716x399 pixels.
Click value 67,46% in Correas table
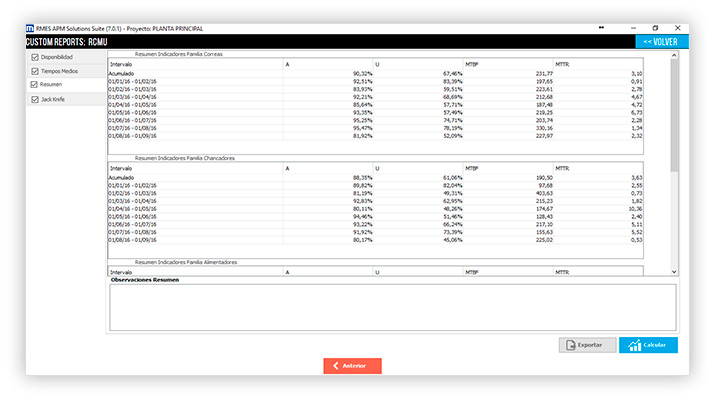point(453,74)
